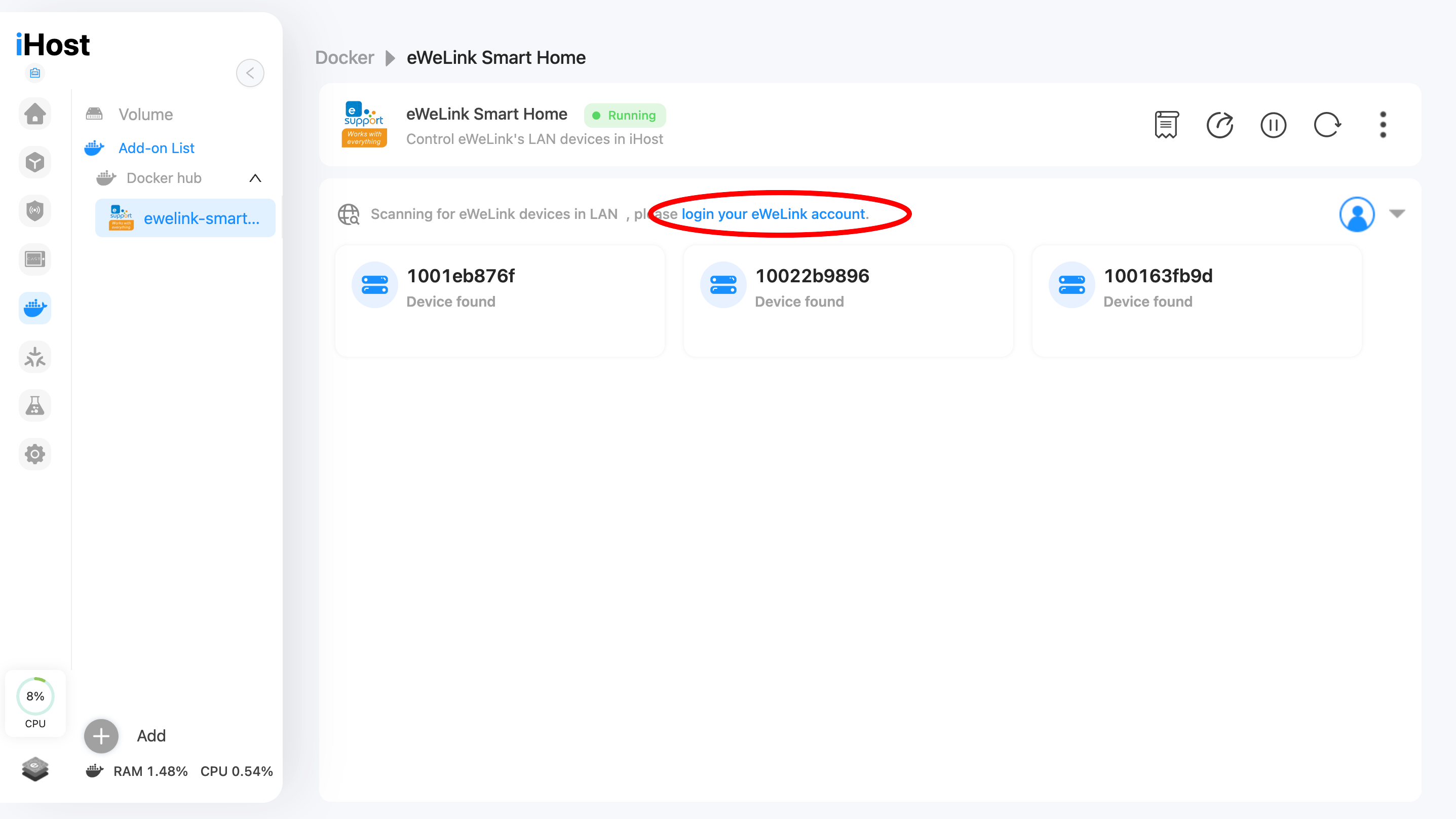This screenshot has width=1456, height=819.
Task: Collapse the sidebar with the arrow button
Action: tap(250, 73)
